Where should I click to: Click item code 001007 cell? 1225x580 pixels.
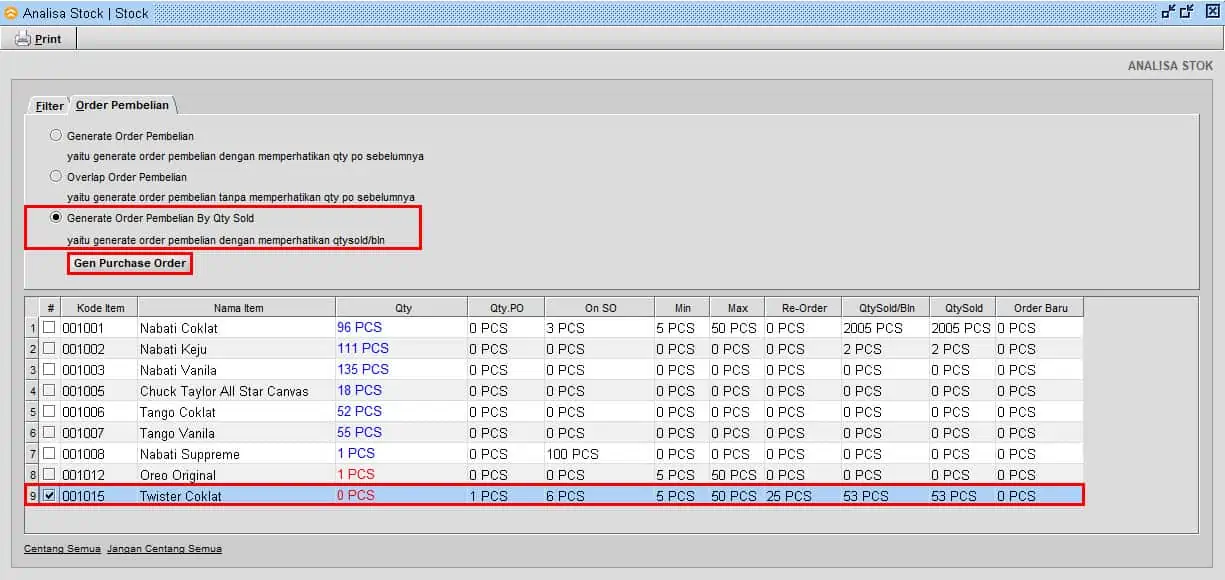pyautogui.click(x=99, y=433)
